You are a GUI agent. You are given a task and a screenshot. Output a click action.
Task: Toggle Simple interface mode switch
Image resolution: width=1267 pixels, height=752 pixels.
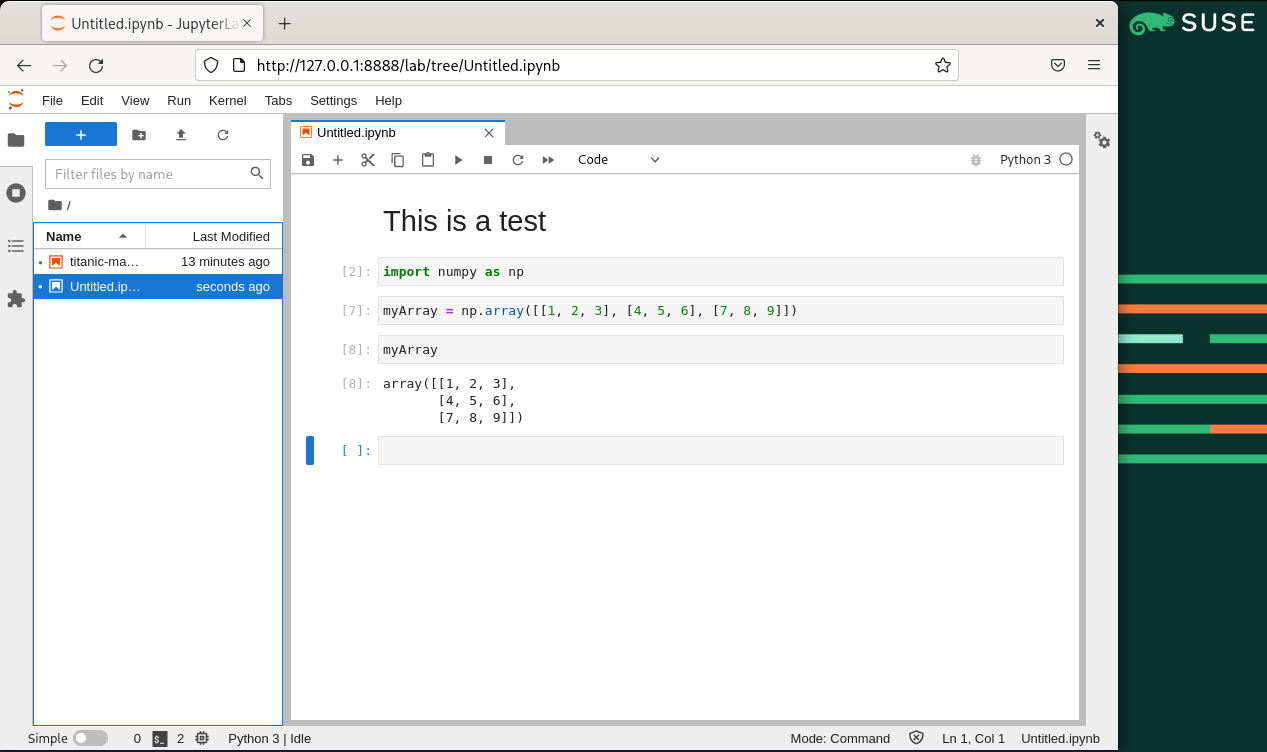(x=90, y=738)
